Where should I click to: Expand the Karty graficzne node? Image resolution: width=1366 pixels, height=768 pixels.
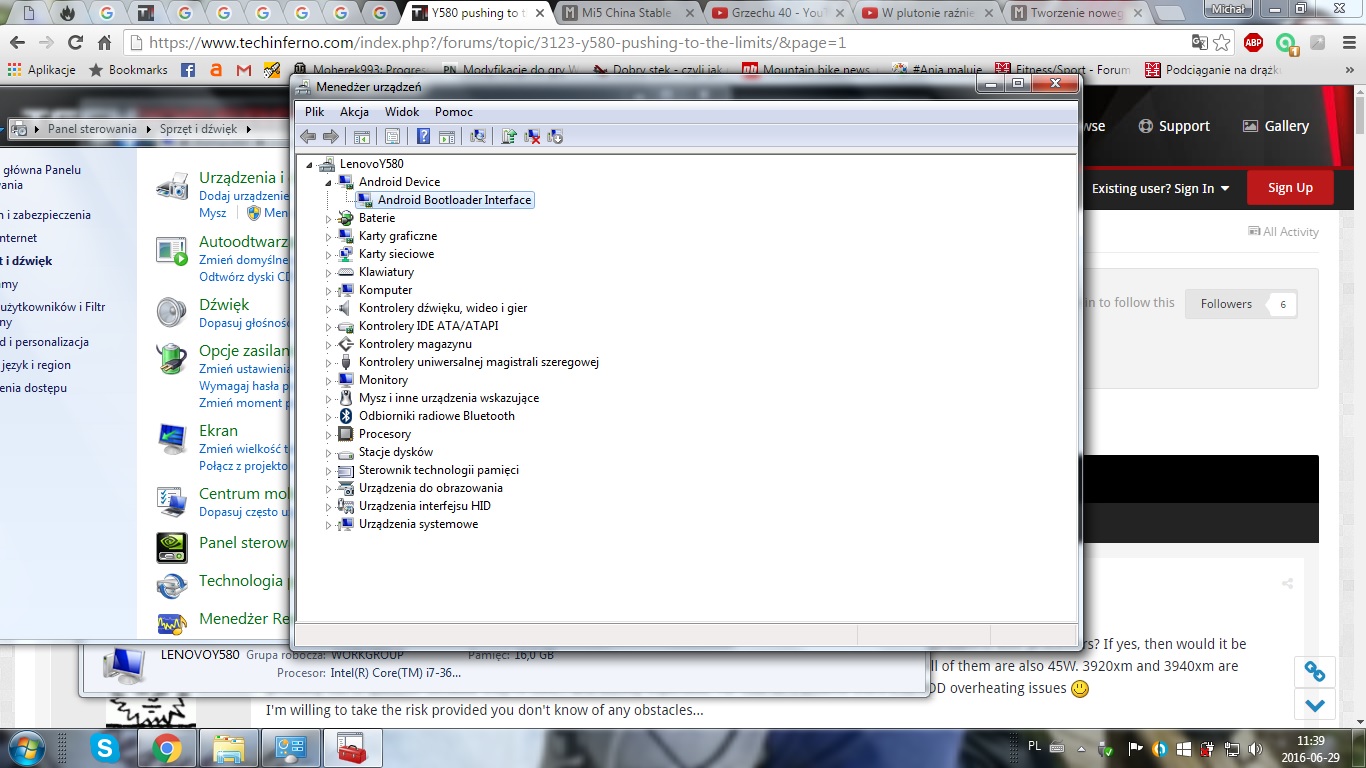(x=328, y=237)
